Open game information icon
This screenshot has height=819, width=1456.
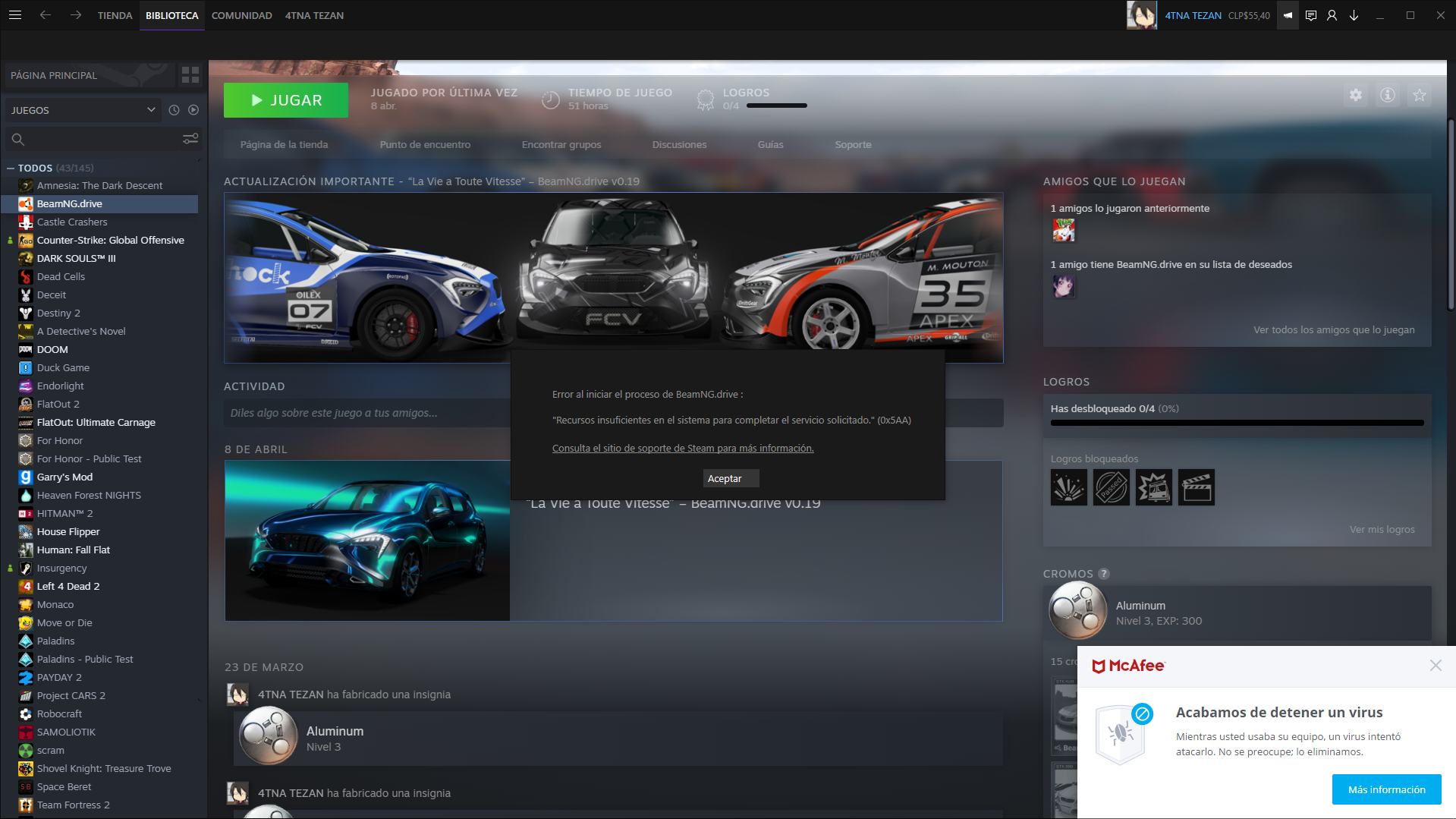click(1388, 95)
